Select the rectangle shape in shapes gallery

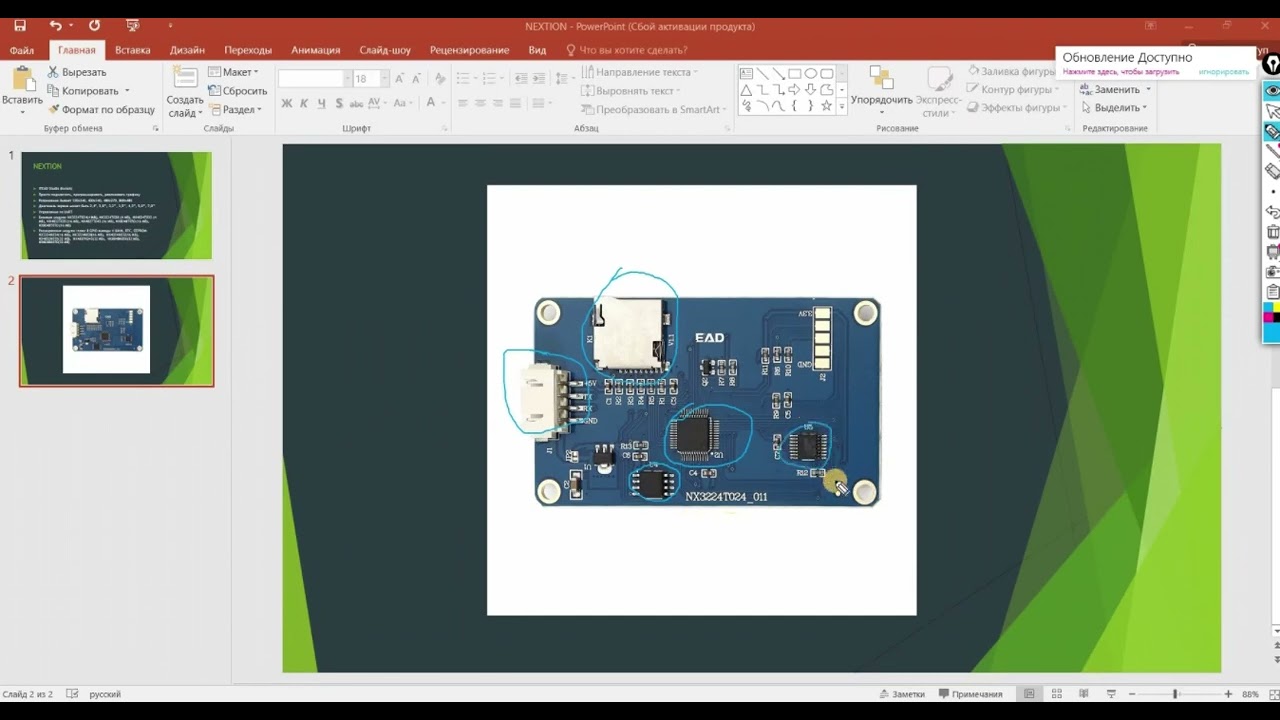click(795, 73)
